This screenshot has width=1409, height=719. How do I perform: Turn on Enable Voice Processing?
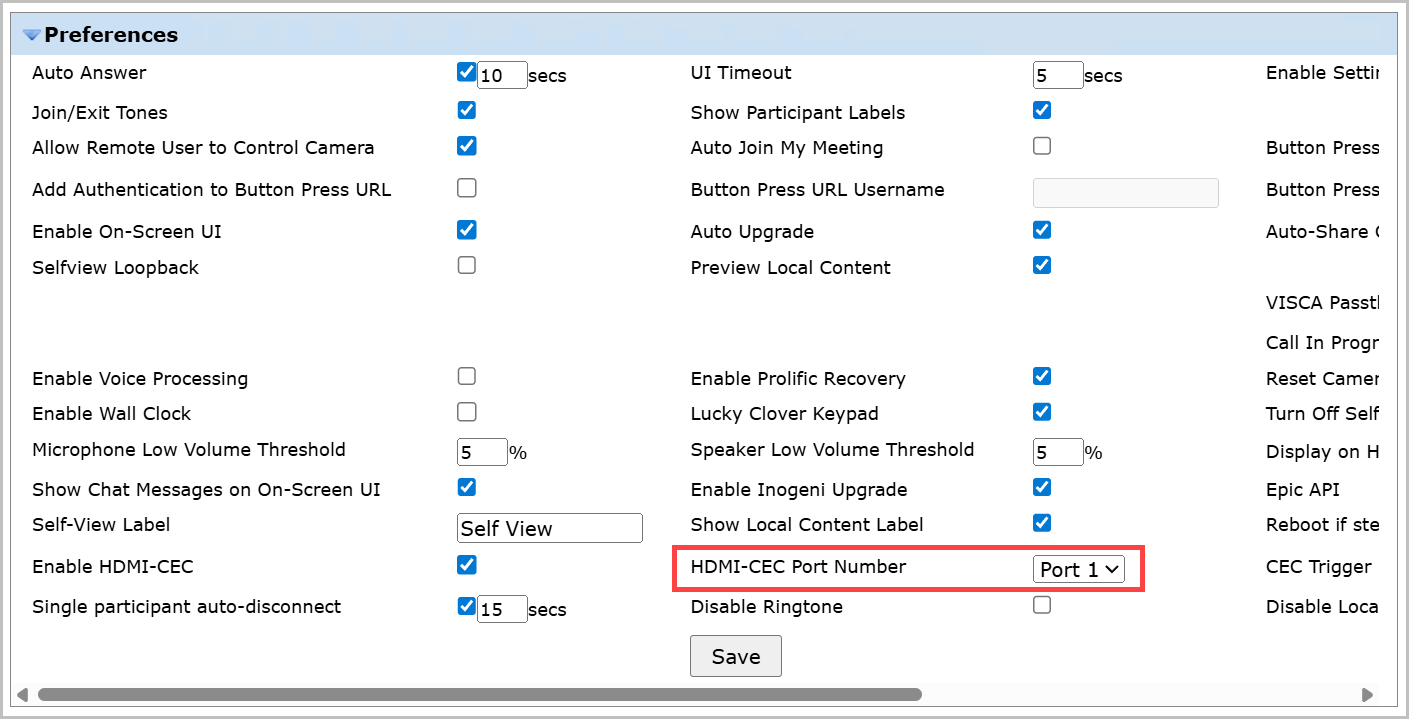pyautogui.click(x=466, y=377)
